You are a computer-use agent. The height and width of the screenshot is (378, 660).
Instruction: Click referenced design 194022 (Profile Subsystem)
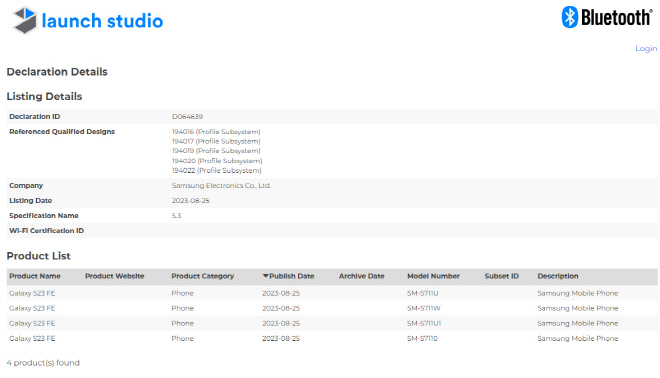[x=216, y=170]
